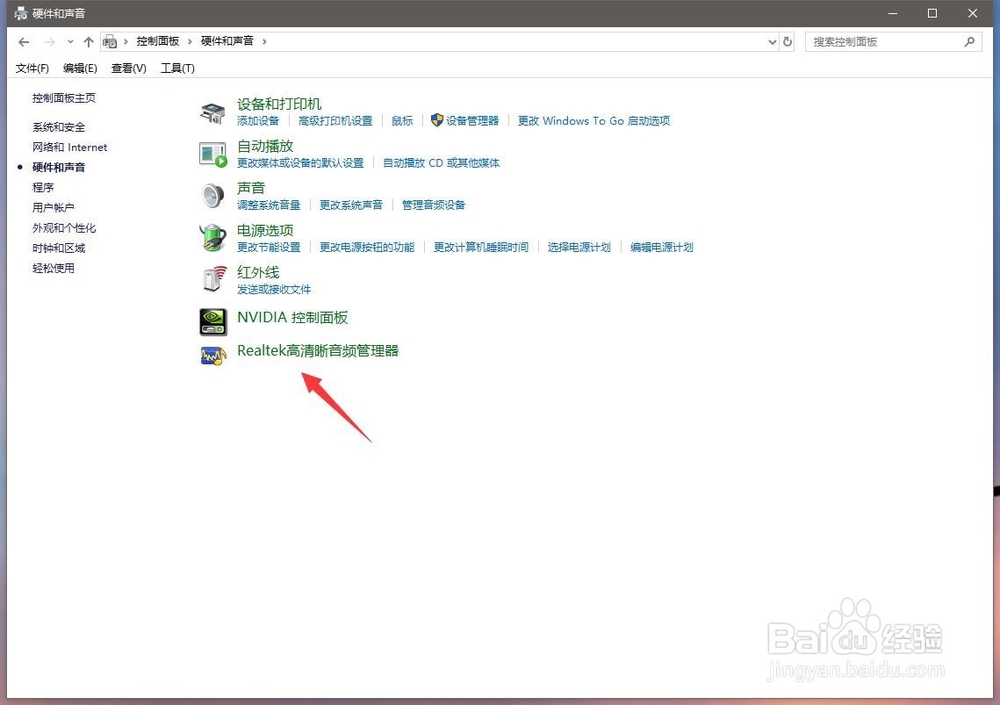This screenshot has width=1000, height=705.
Task: Open the address bar dropdown arrow
Action: click(772, 41)
